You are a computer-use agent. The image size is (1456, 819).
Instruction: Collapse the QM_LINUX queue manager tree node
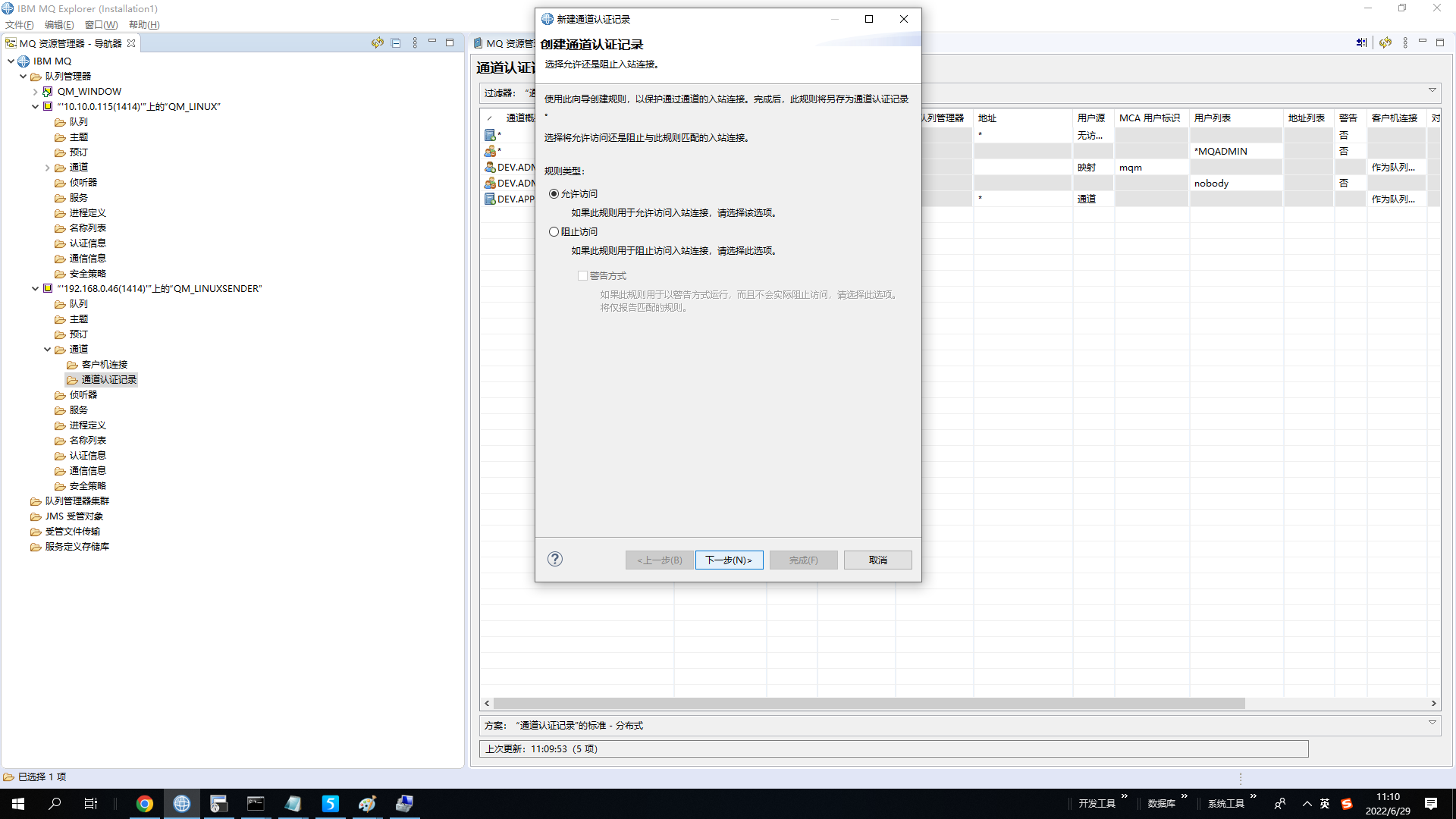point(35,106)
